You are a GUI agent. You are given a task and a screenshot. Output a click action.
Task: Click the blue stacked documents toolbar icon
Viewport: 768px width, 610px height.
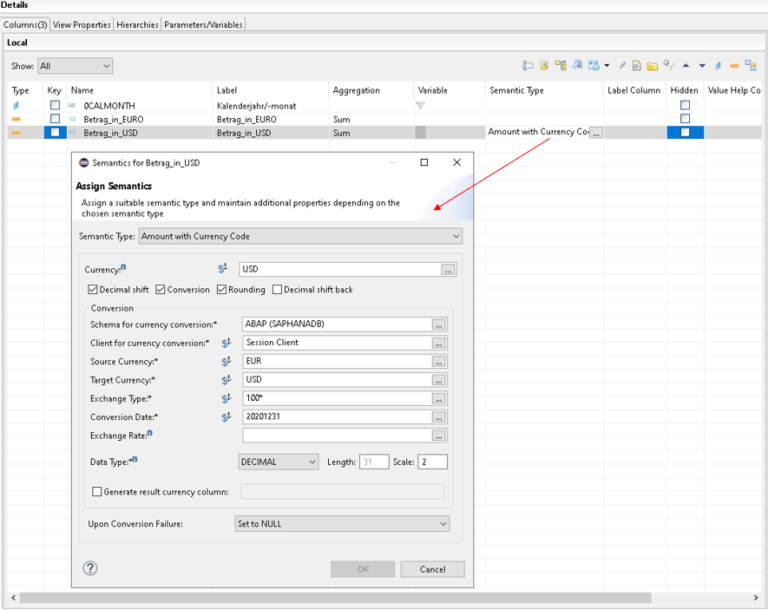pos(577,65)
